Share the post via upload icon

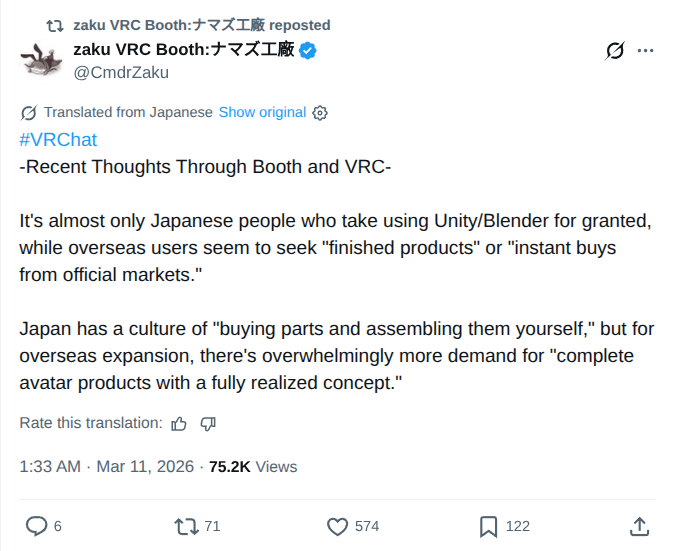(640, 527)
